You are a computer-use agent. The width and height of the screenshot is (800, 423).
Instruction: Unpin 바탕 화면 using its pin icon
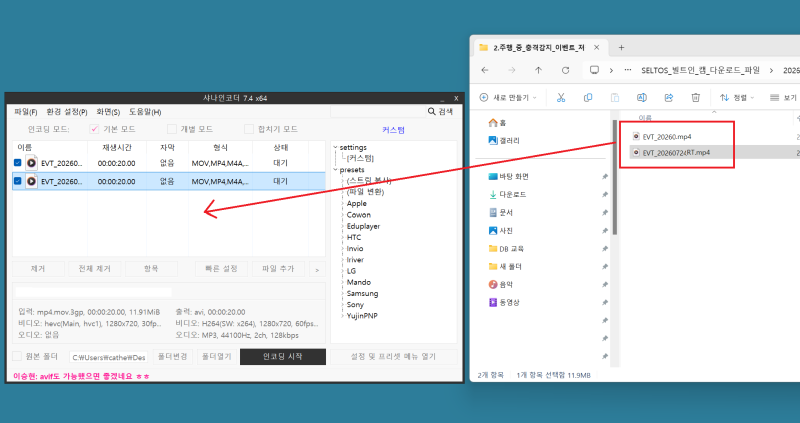click(x=605, y=177)
